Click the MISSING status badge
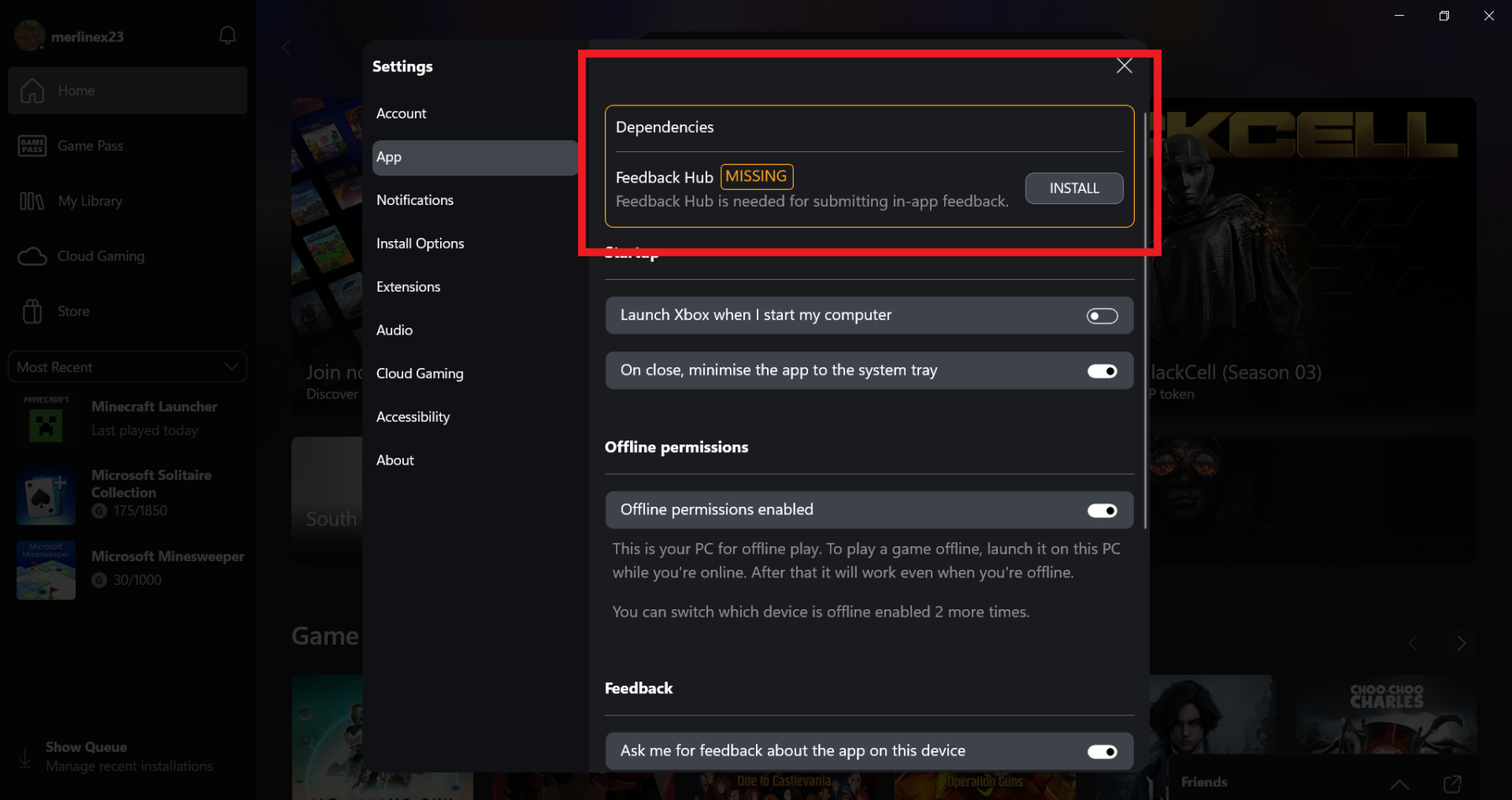Viewport: 1512px width, 800px height. click(x=756, y=176)
